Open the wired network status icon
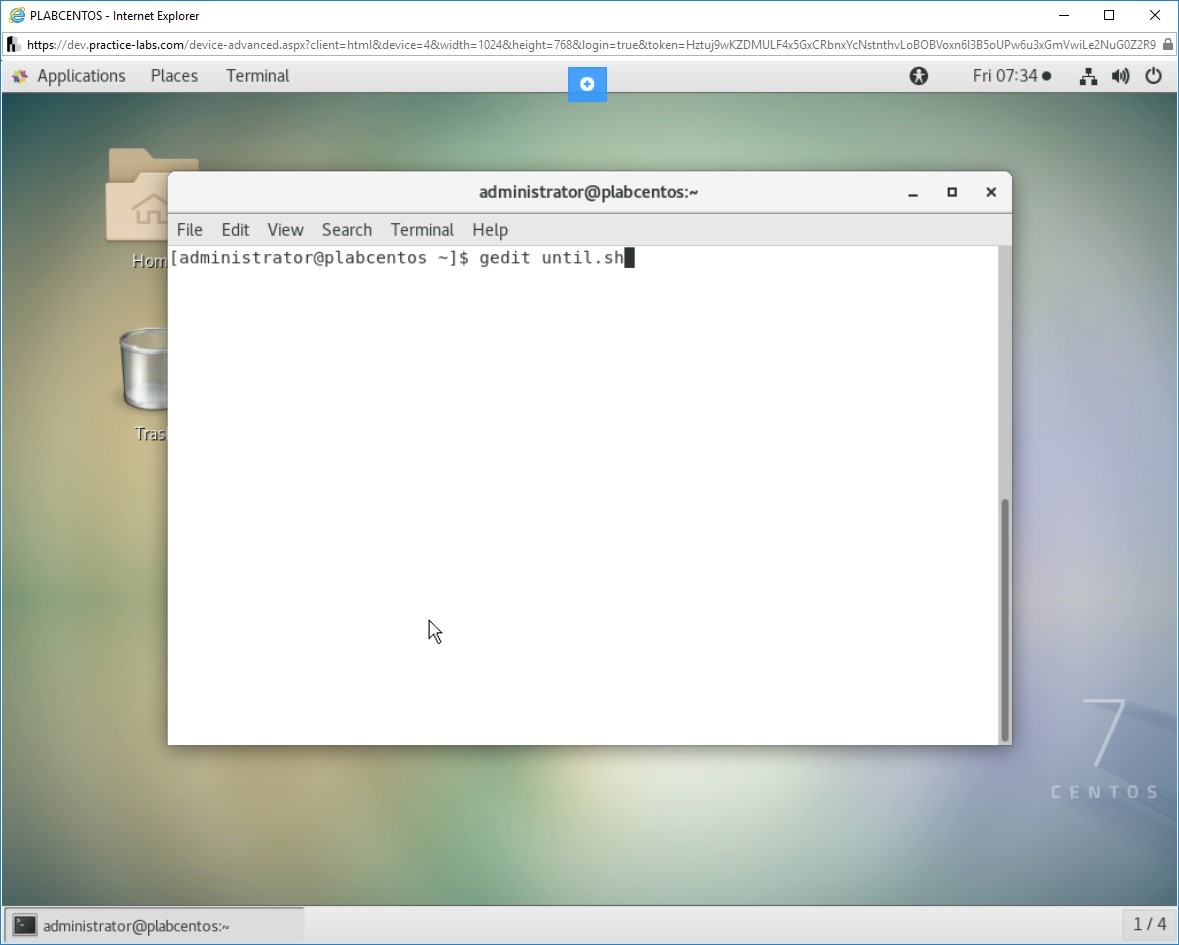Viewport: 1179px width, 945px height. (x=1088, y=76)
